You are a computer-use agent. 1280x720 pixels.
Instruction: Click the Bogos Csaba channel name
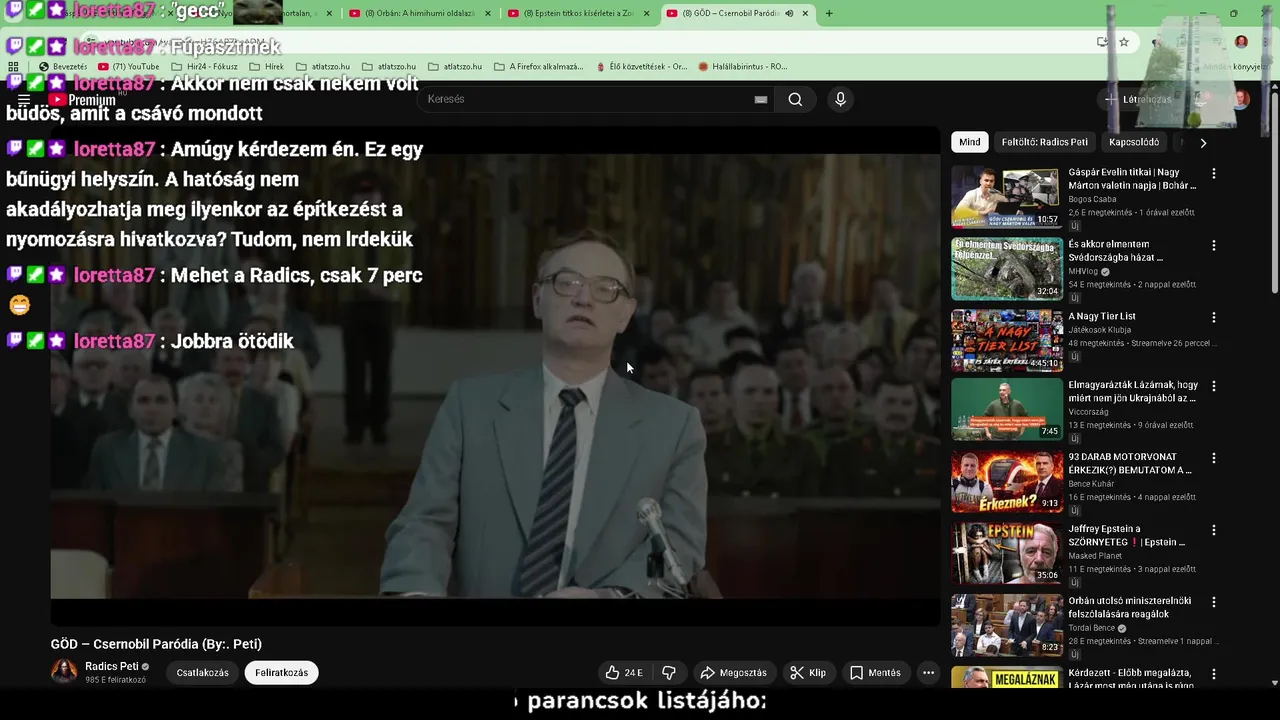point(1092,199)
